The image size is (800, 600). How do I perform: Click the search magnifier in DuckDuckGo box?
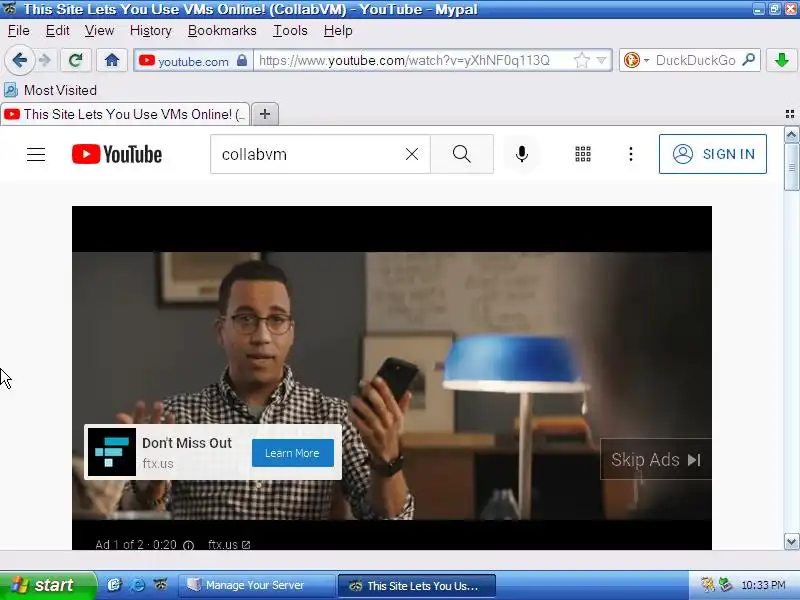[748, 60]
